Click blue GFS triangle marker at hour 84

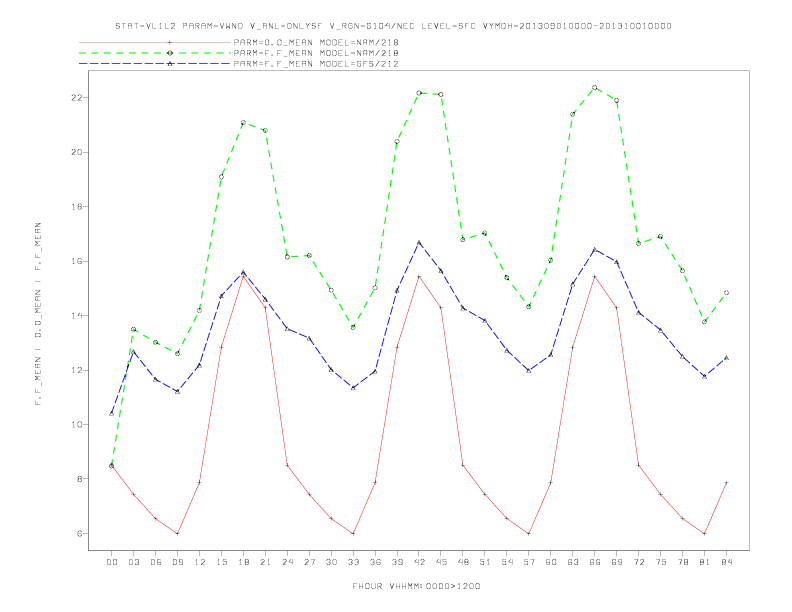click(x=726, y=358)
